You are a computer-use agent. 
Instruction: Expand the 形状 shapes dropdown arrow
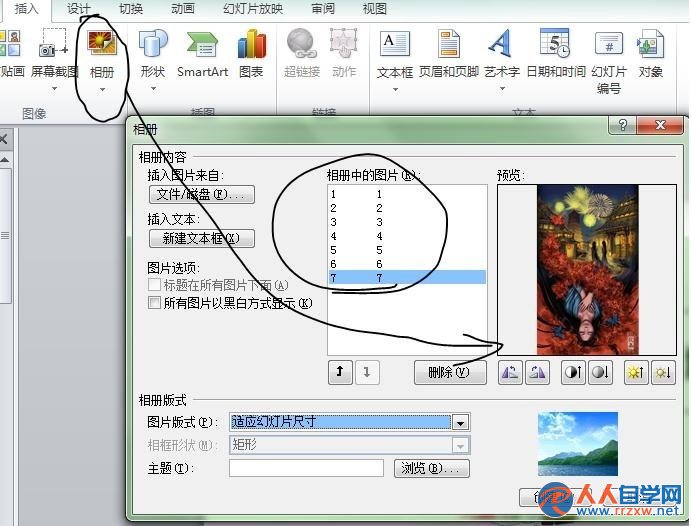[153, 89]
